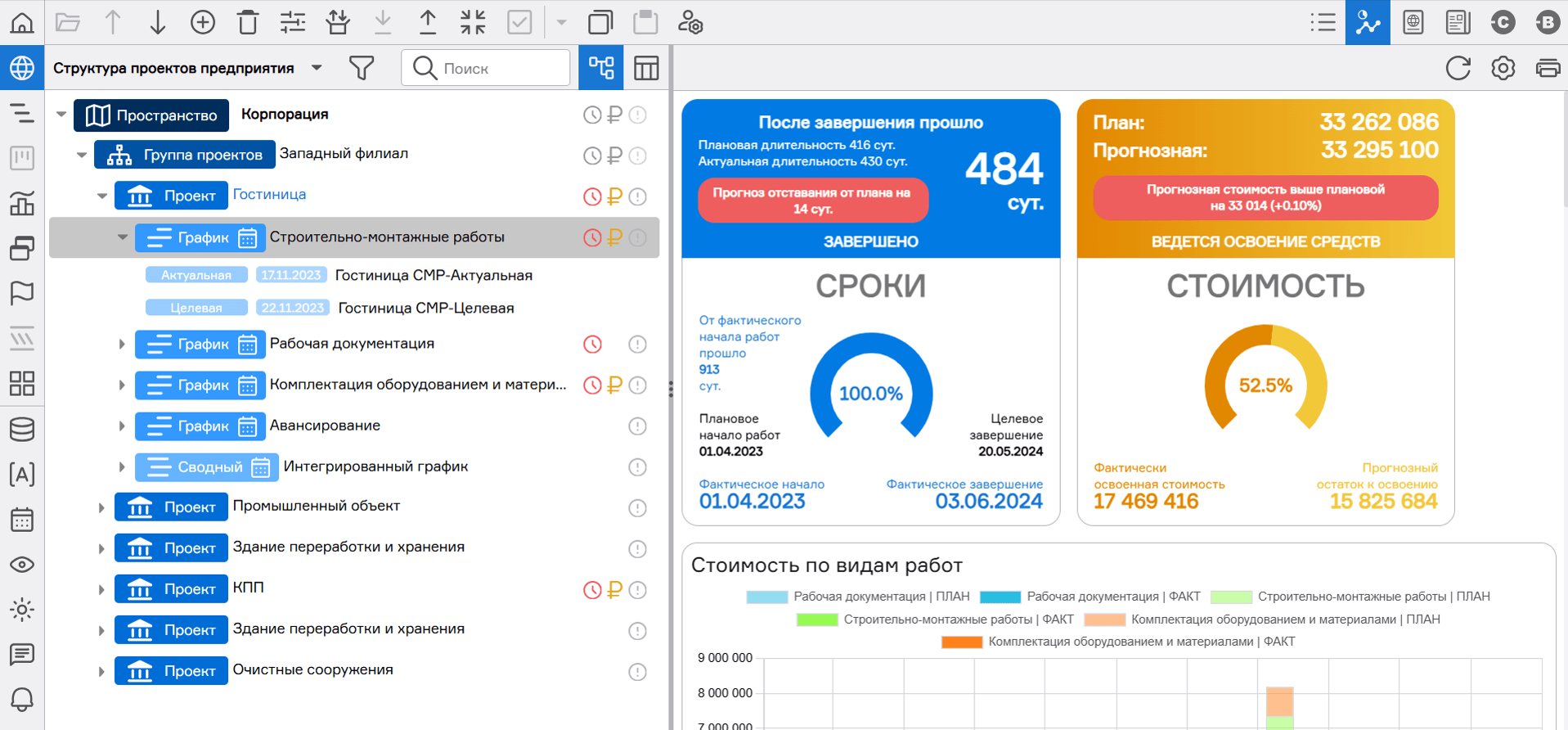This screenshot has height=730, width=1568.
Task: Click the notifications bell in sidebar
Action: coord(22,699)
